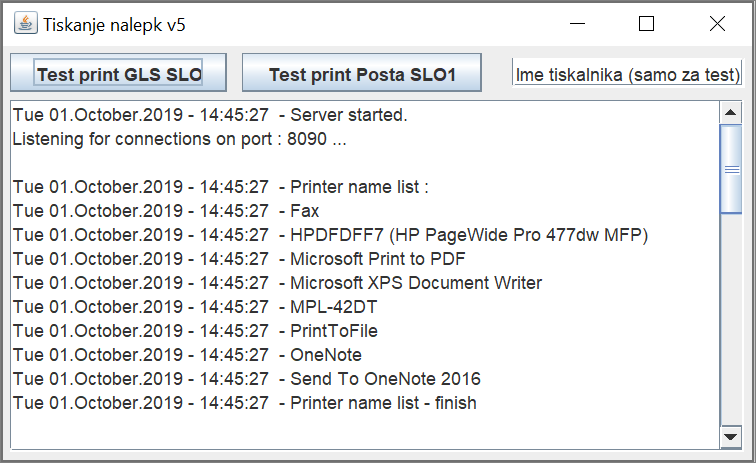Click 'Listening for connections on port : 8090' line
This screenshot has height=463, width=756.
point(179,139)
